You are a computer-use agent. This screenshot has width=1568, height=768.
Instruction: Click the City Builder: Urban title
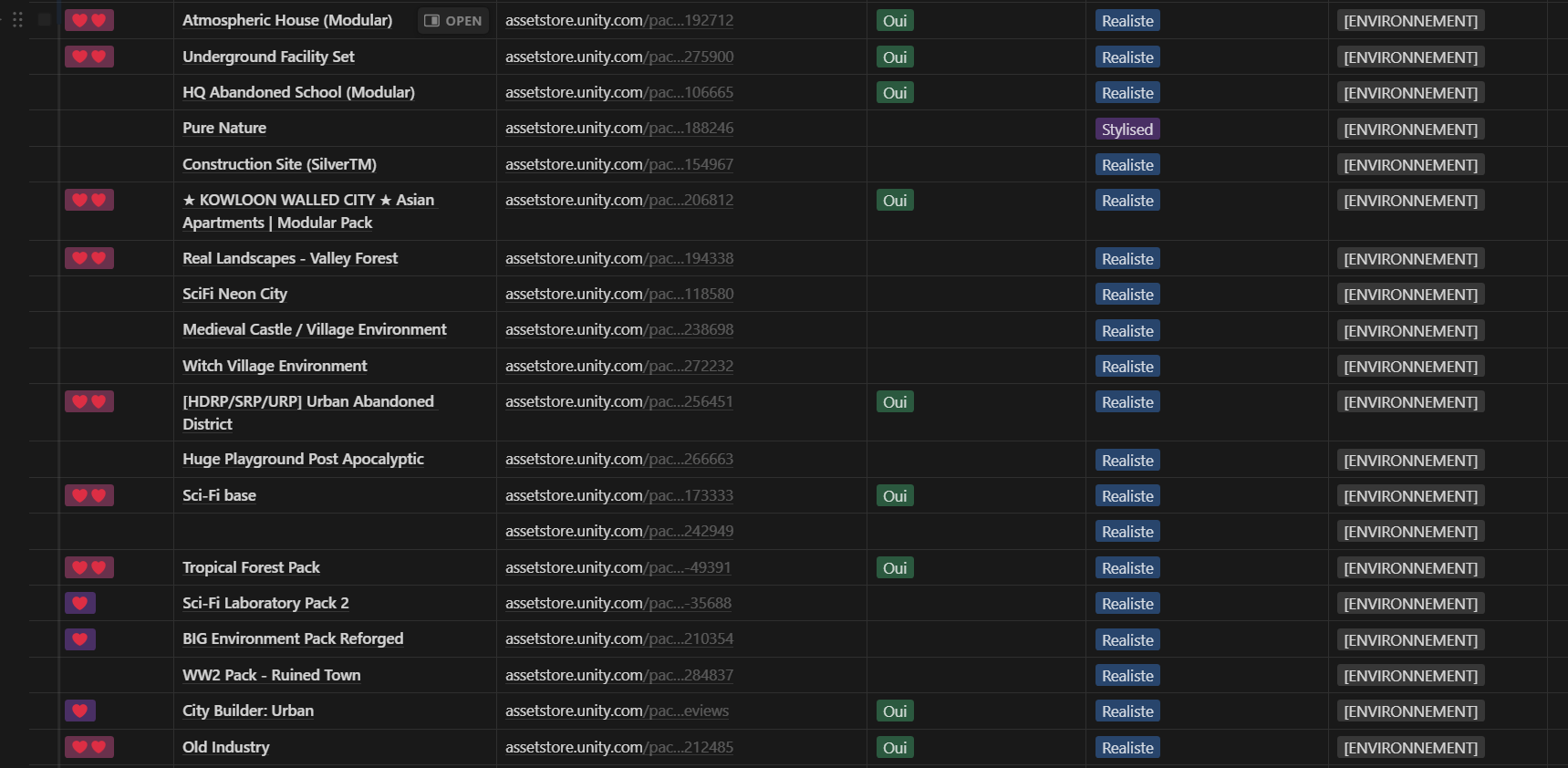point(248,711)
